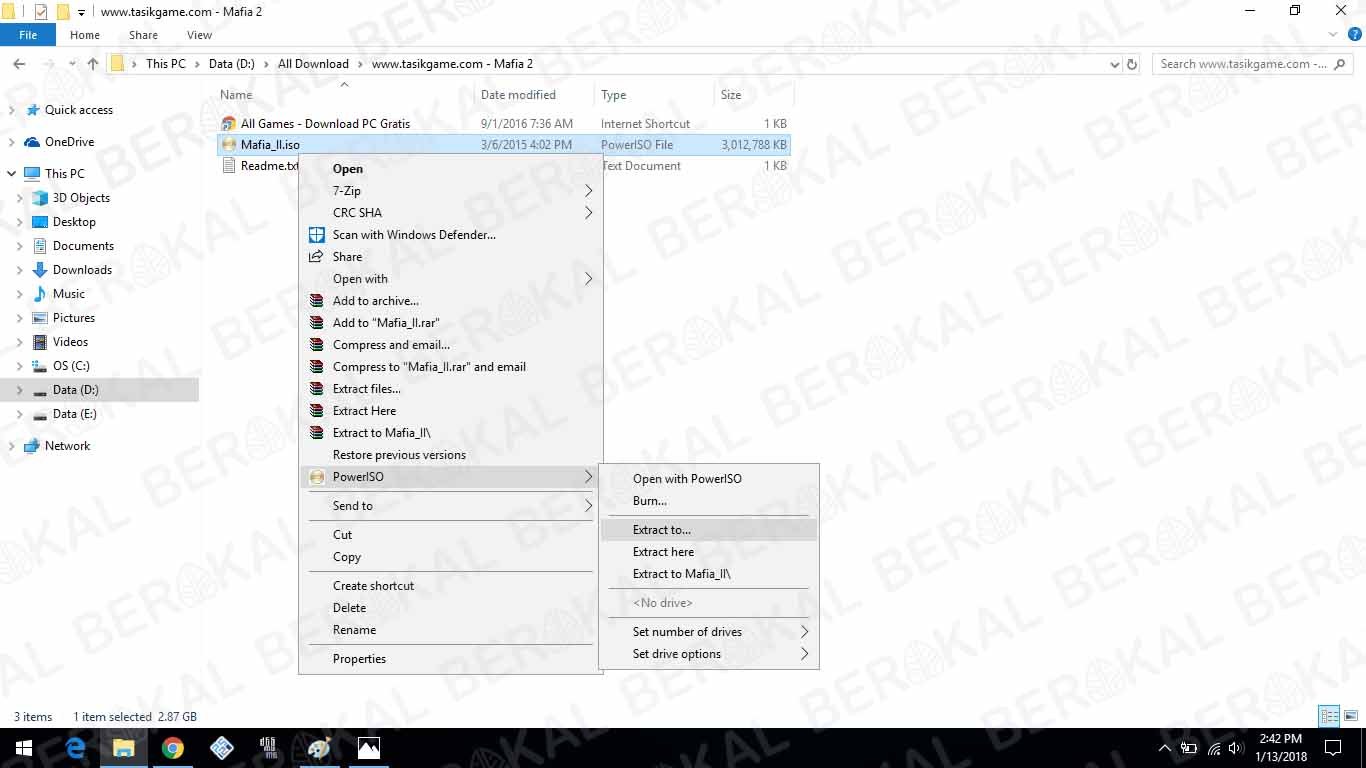Viewport: 1366px width, 768px height.
Task: Choose Open with PowerISO
Action: click(709, 479)
